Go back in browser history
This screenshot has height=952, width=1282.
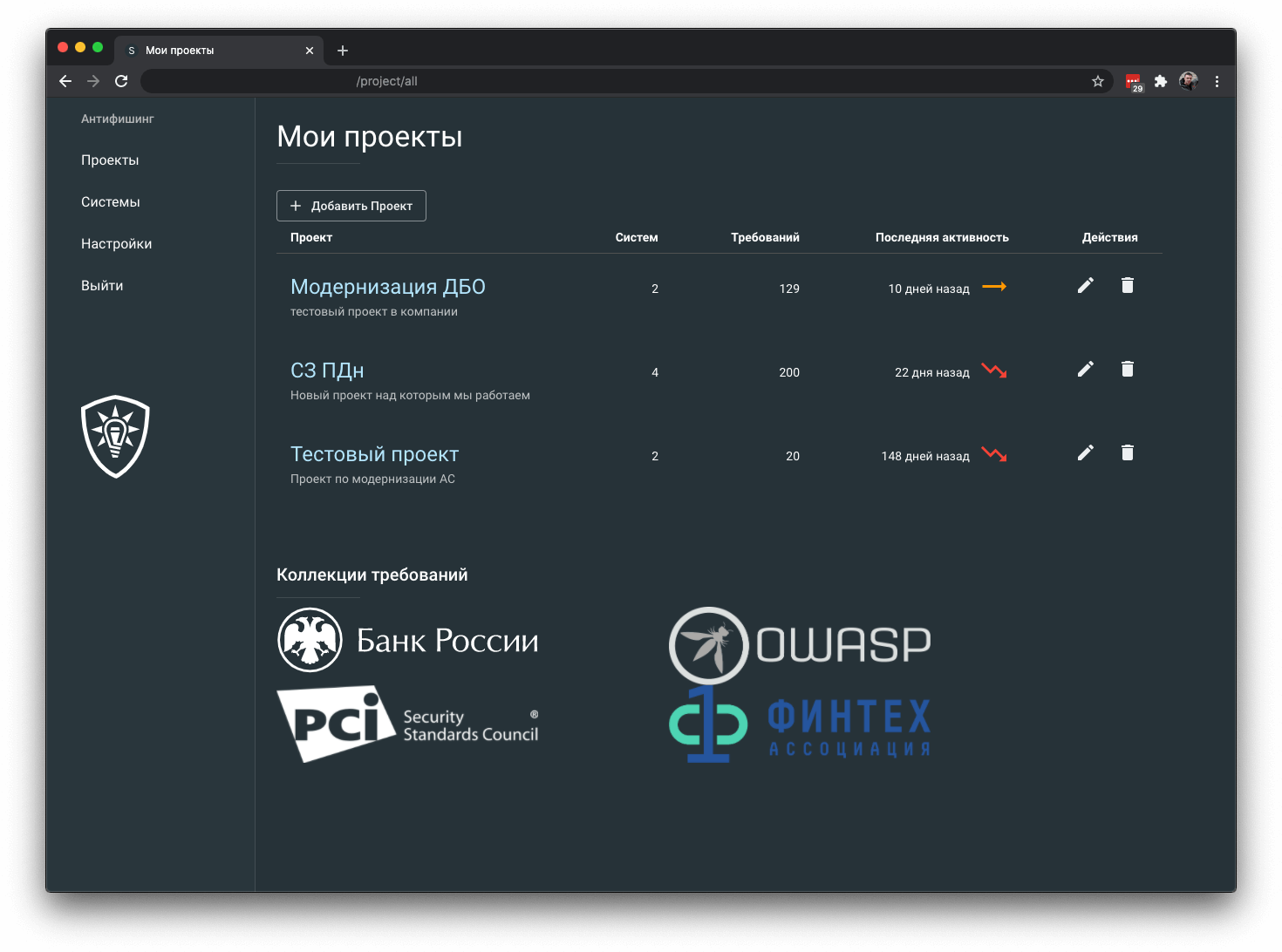click(65, 81)
